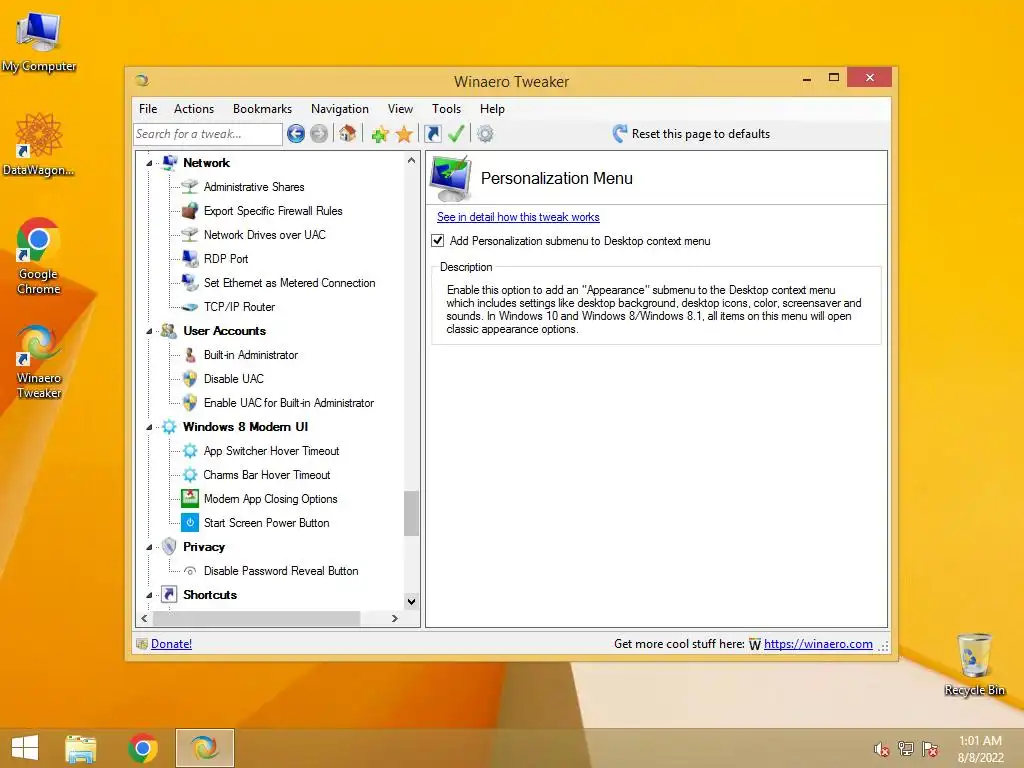Select Charms Bar Hover Timeout
The image size is (1024, 768).
[x=266, y=475]
